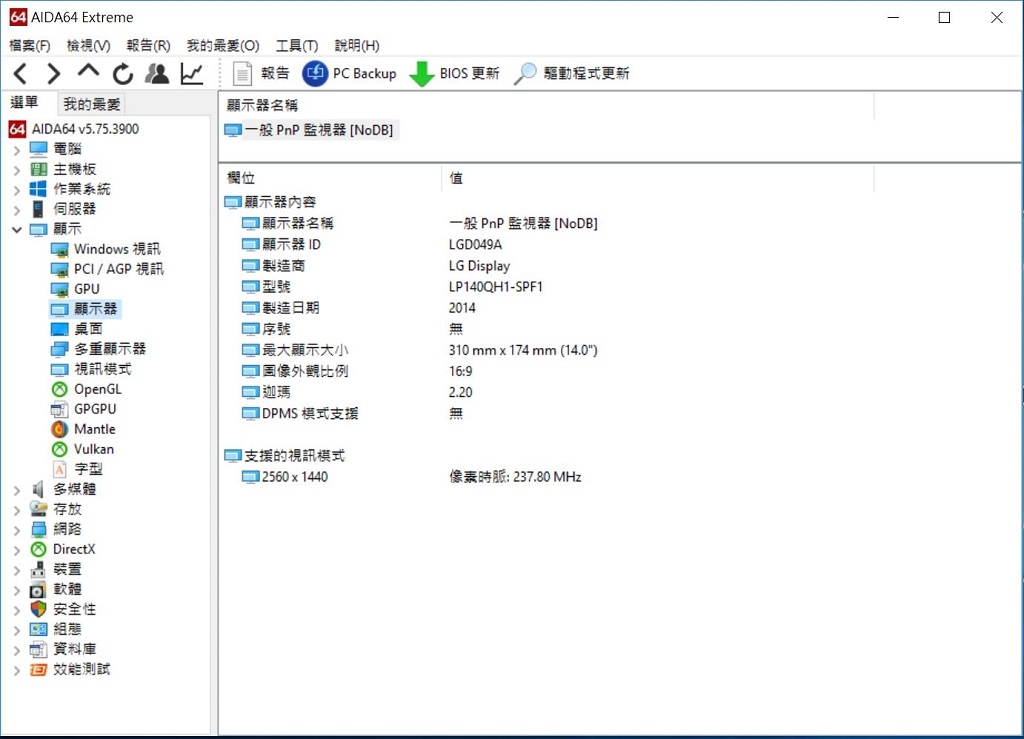Expand the 裝置 tree node
The width and height of the screenshot is (1024, 739).
pos(17,570)
